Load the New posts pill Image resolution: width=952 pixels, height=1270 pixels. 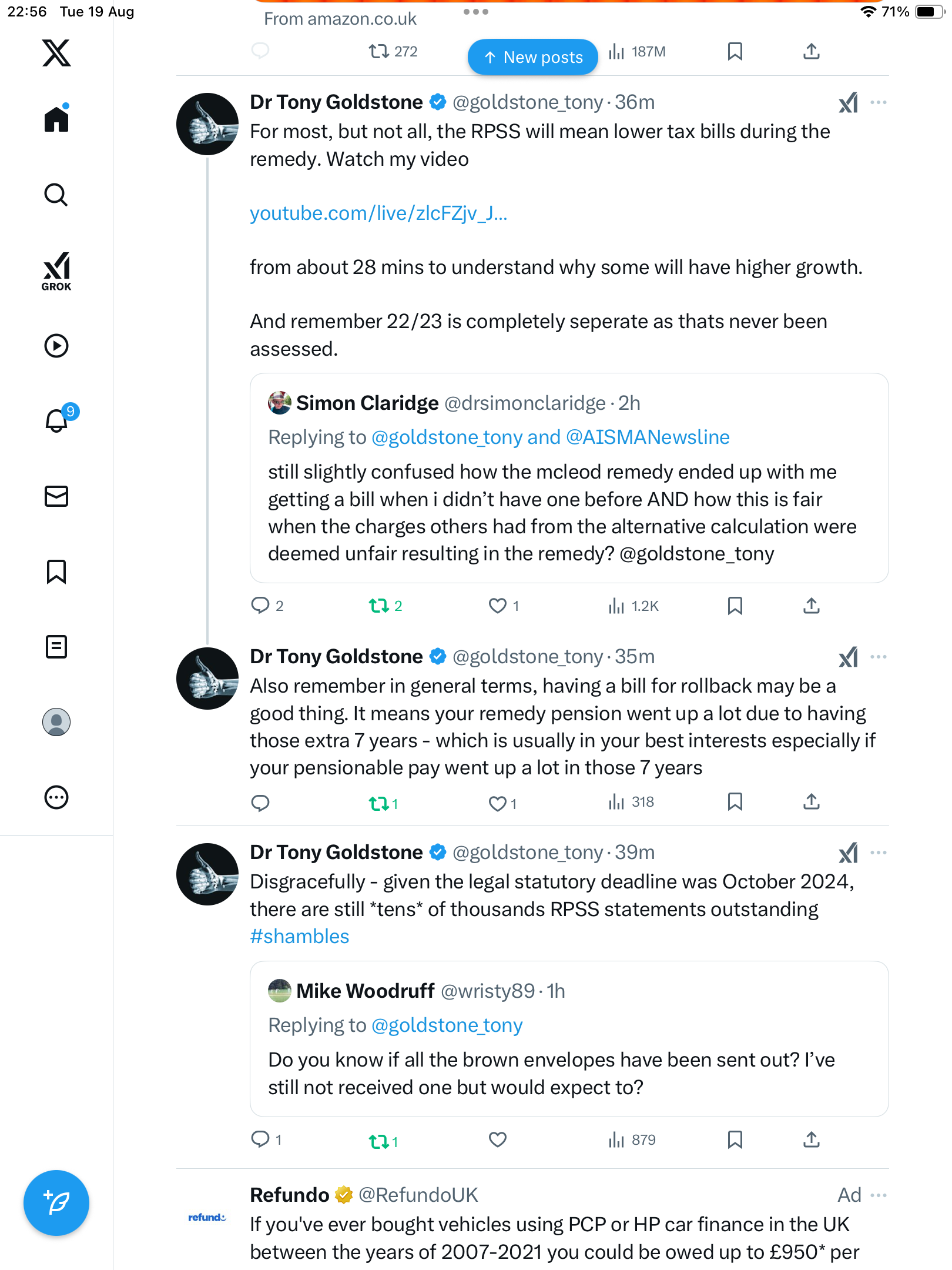pos(533,57)
